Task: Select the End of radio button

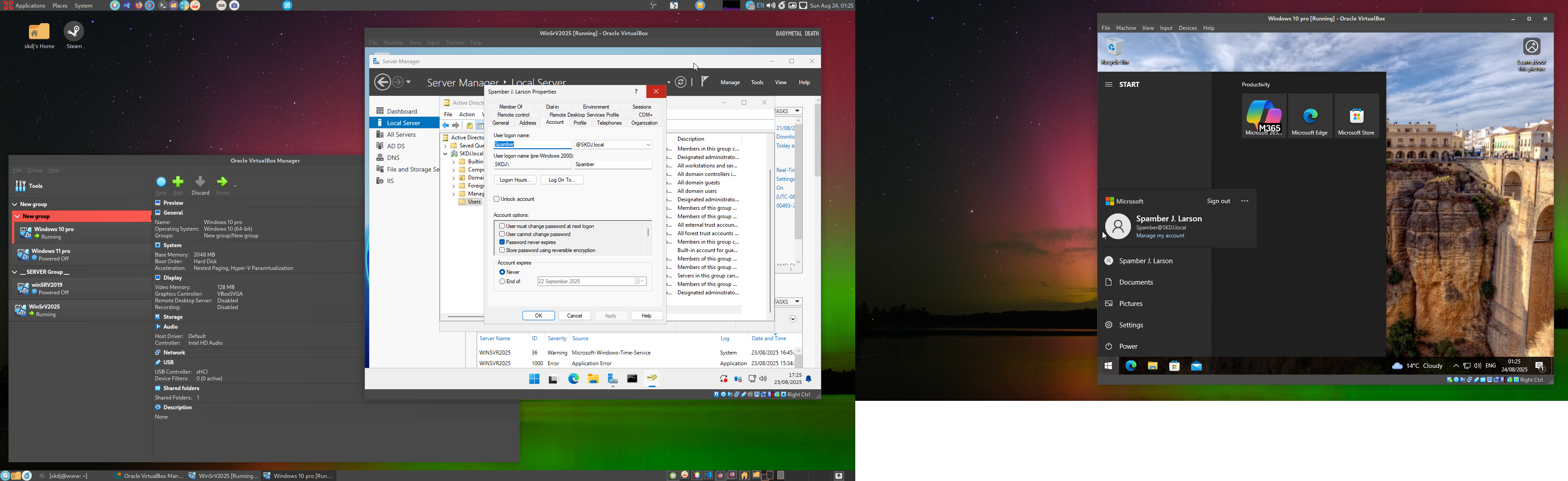Action: pos(502,282)
